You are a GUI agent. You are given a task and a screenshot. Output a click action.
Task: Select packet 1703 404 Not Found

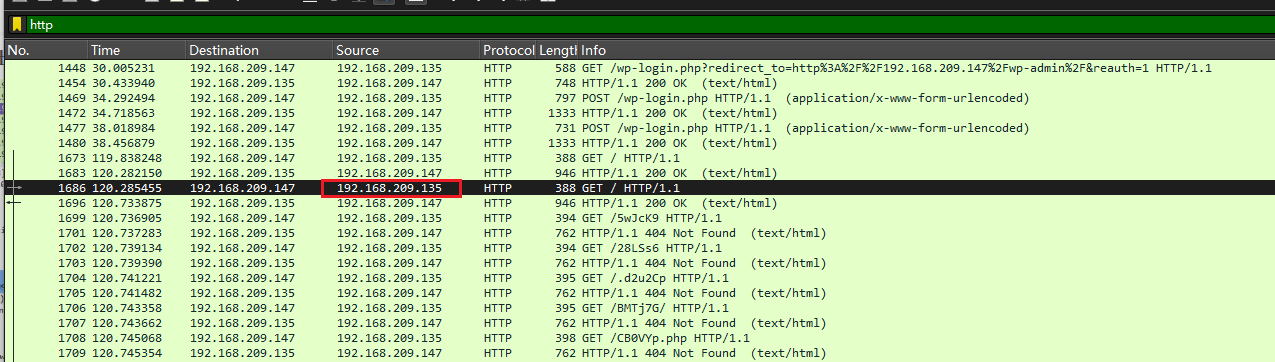click(640, 263)
